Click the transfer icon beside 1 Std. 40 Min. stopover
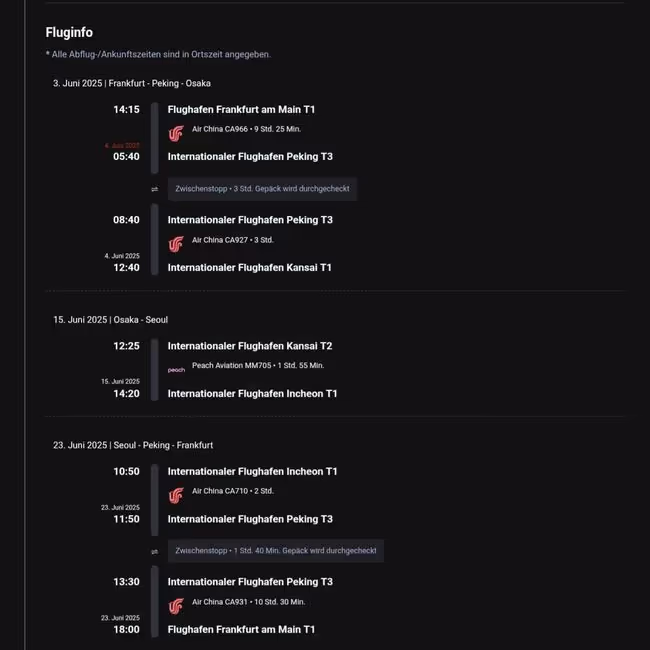Screen dimensions: 650x650 coord(155,552)
